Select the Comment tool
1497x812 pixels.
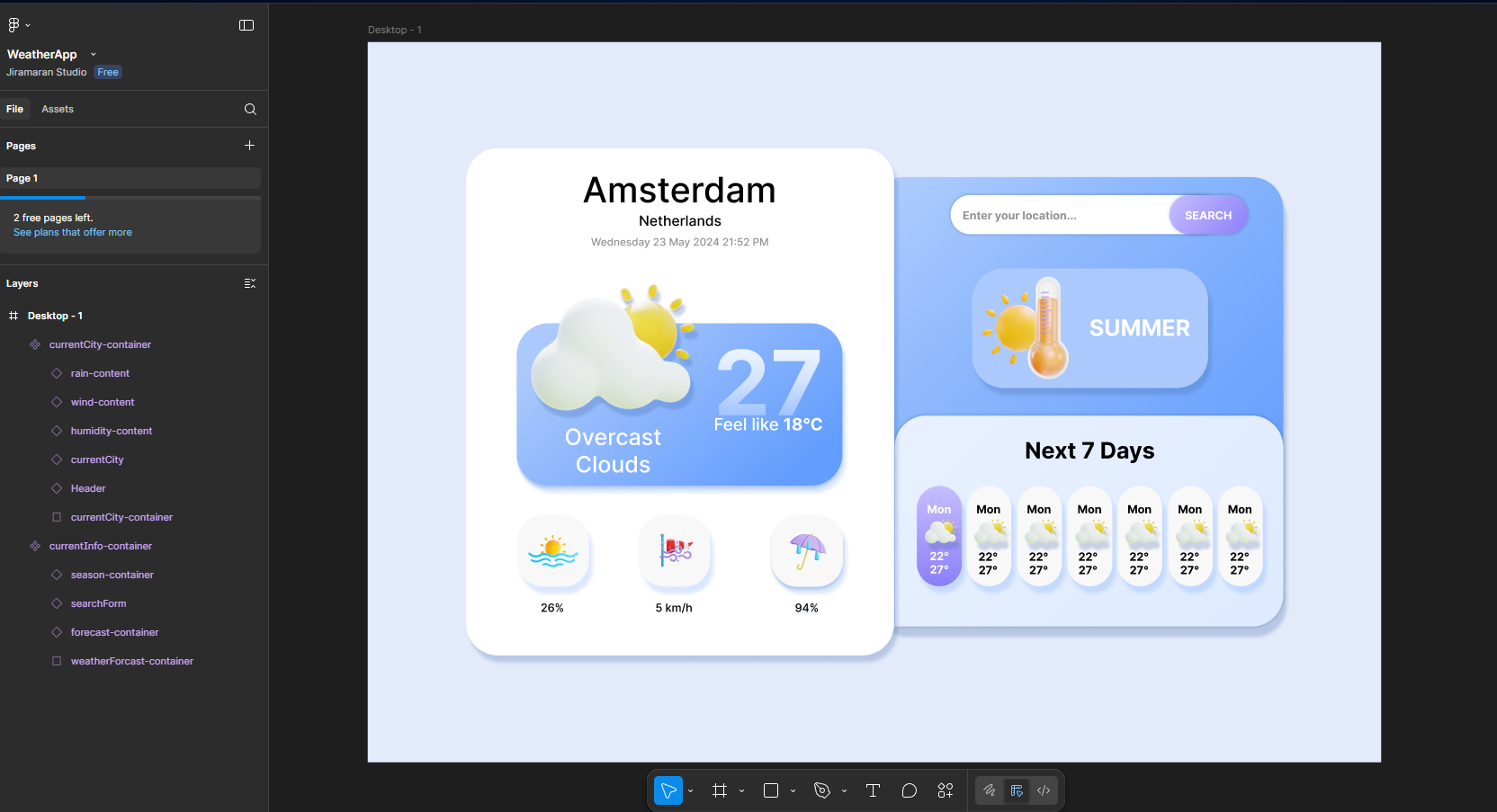tap(909, 790)
